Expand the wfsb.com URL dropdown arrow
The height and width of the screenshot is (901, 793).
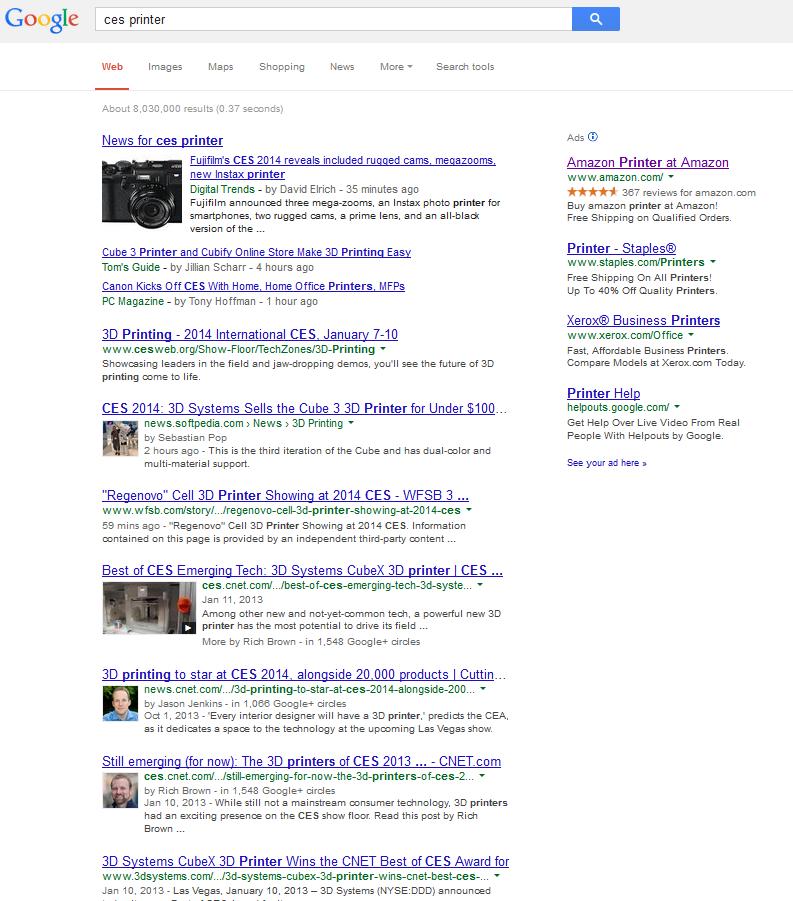pos(469,510)
